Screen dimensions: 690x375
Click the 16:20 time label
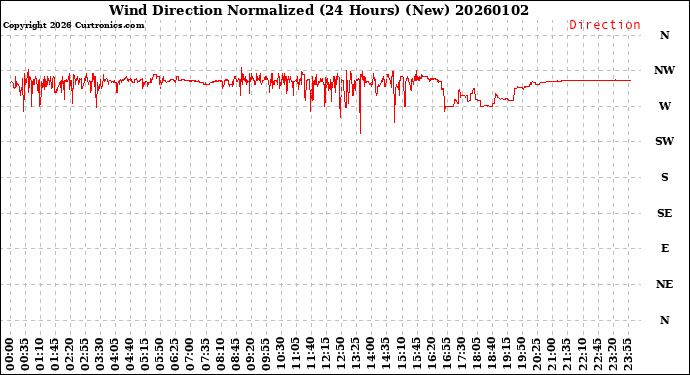click(x=431, y=354)
